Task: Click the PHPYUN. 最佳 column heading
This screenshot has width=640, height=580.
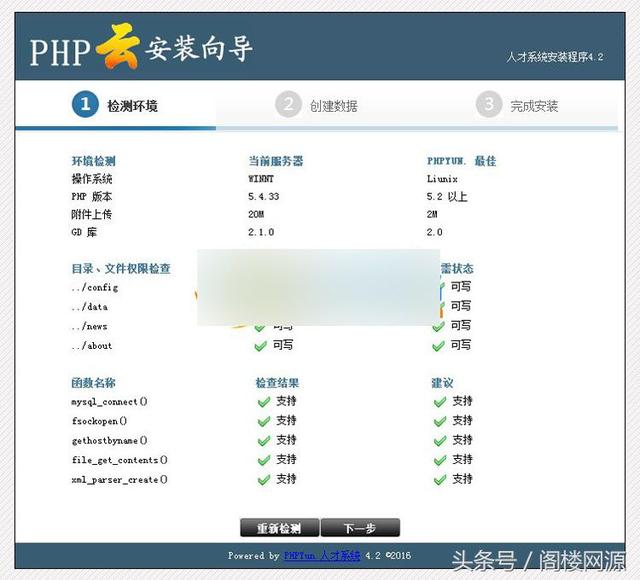Action: (462, 161)
